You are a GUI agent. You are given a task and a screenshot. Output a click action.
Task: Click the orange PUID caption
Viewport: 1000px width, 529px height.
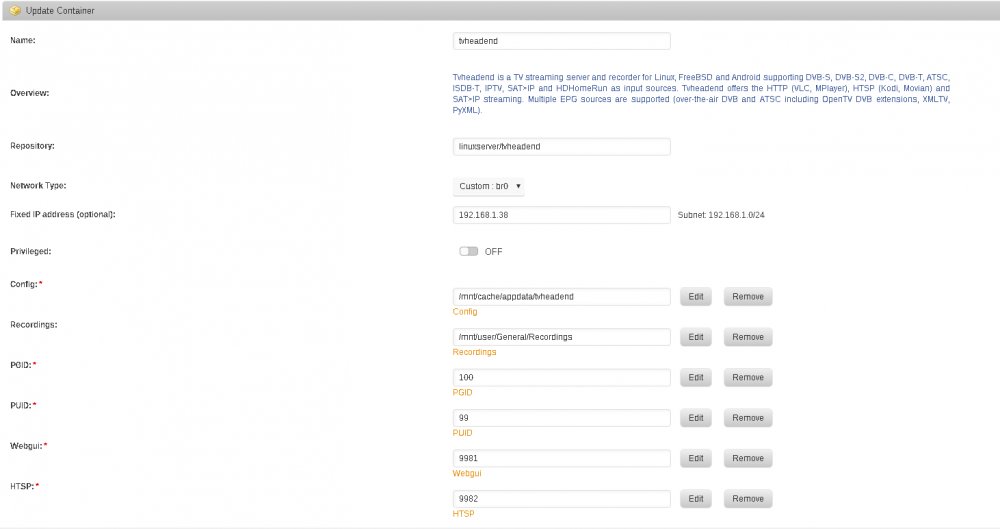point(462,433)
